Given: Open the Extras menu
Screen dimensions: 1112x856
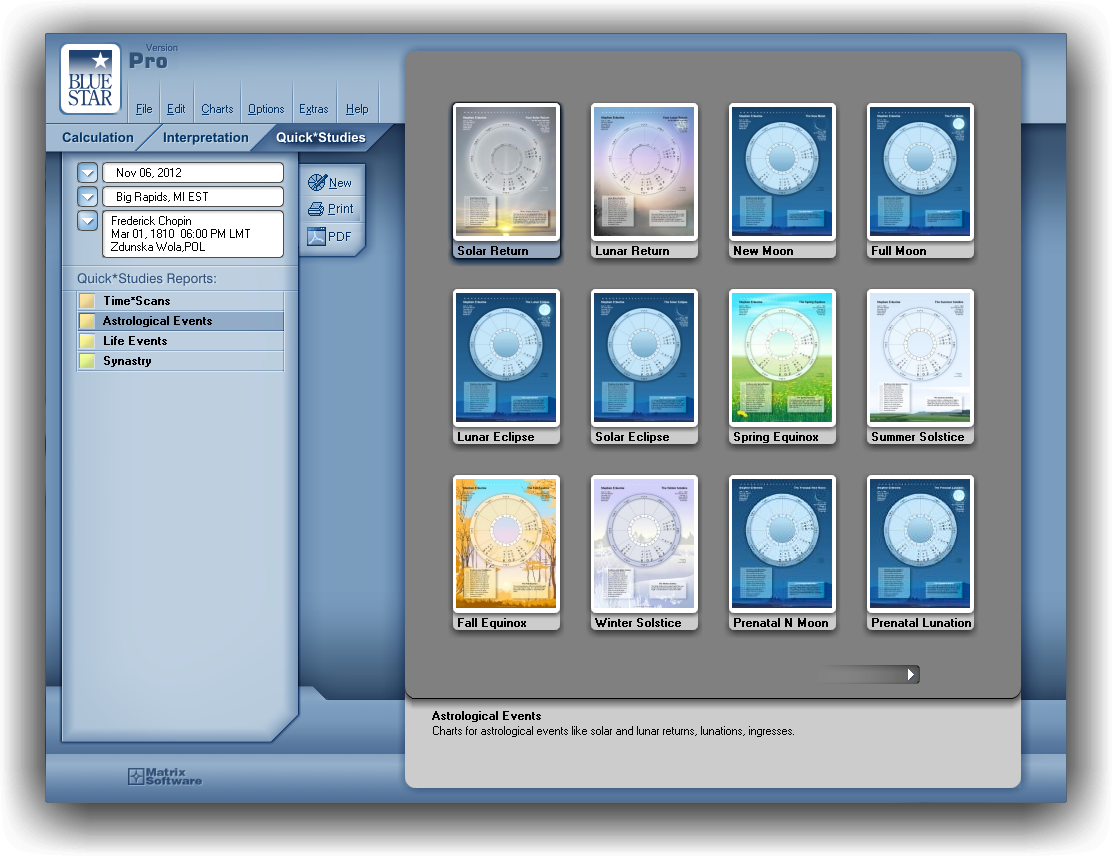Looking at the screenshot, I should tap(313, 109).
